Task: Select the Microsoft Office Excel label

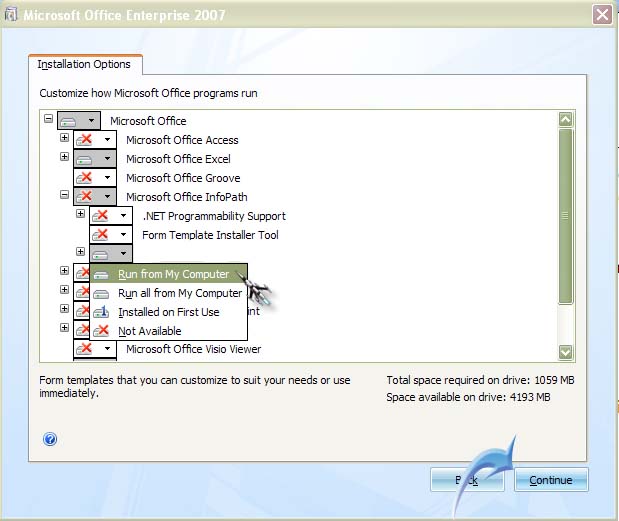Action: pyautogui.click(x=178, y=159)
